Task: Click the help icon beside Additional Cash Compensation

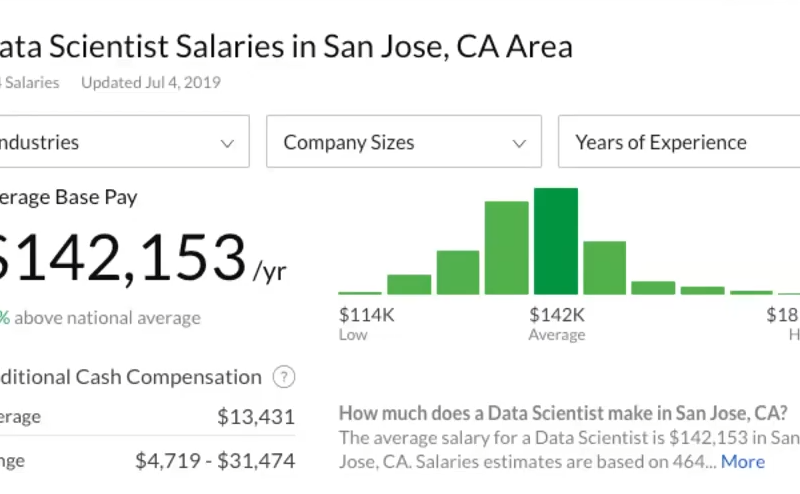Action: coord(285,378)
